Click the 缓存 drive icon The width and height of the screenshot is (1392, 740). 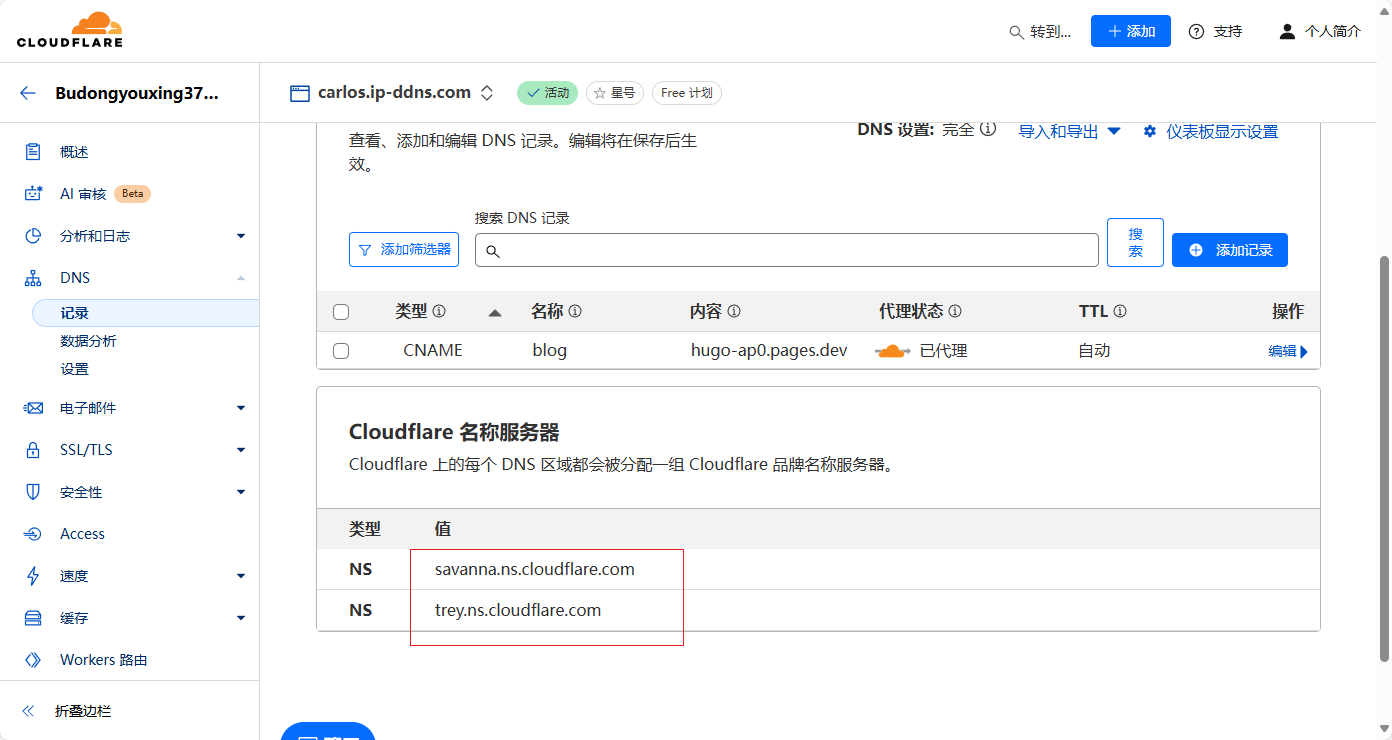coord(33,618)
